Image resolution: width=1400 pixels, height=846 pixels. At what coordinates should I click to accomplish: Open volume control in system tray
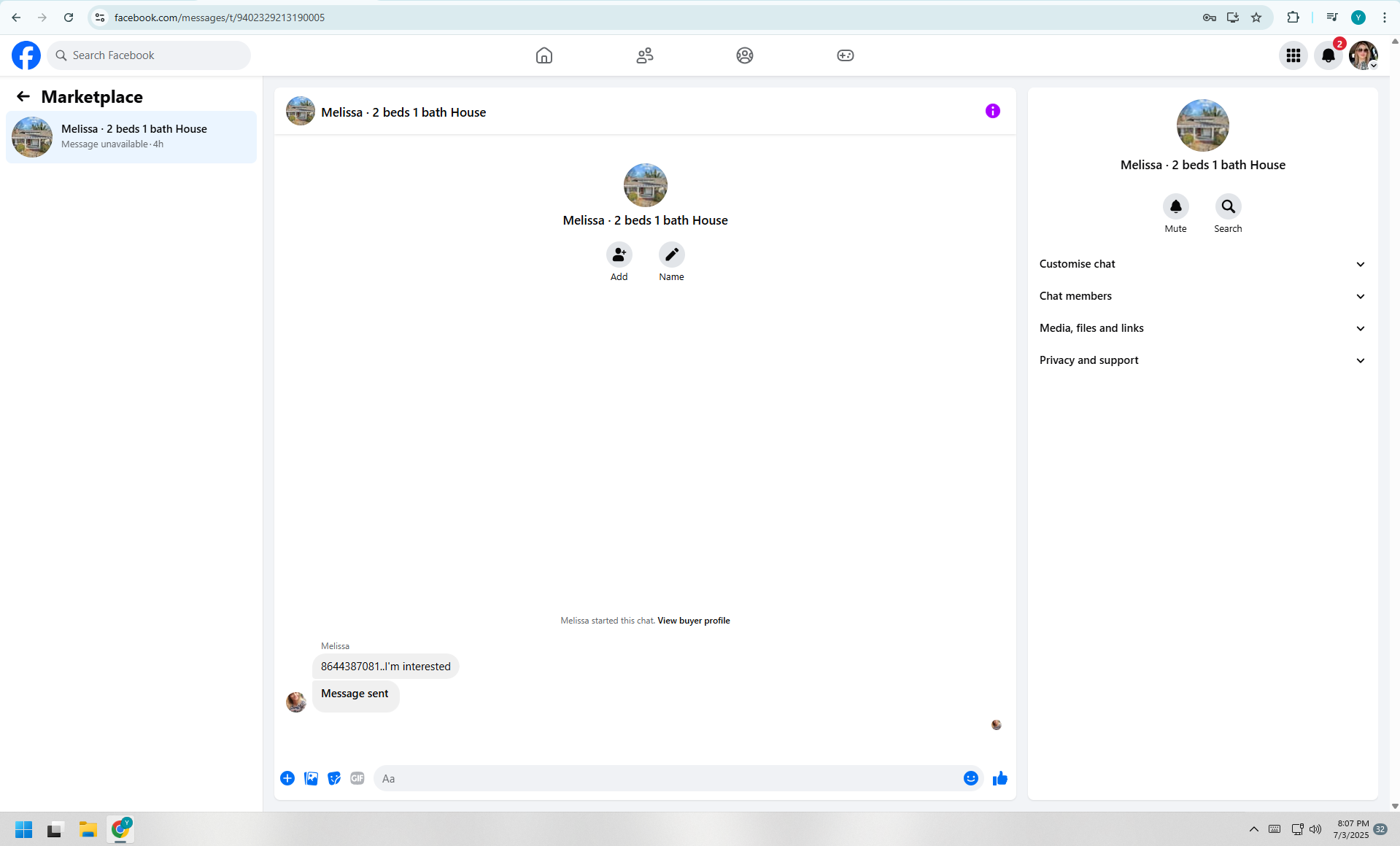1315,829
